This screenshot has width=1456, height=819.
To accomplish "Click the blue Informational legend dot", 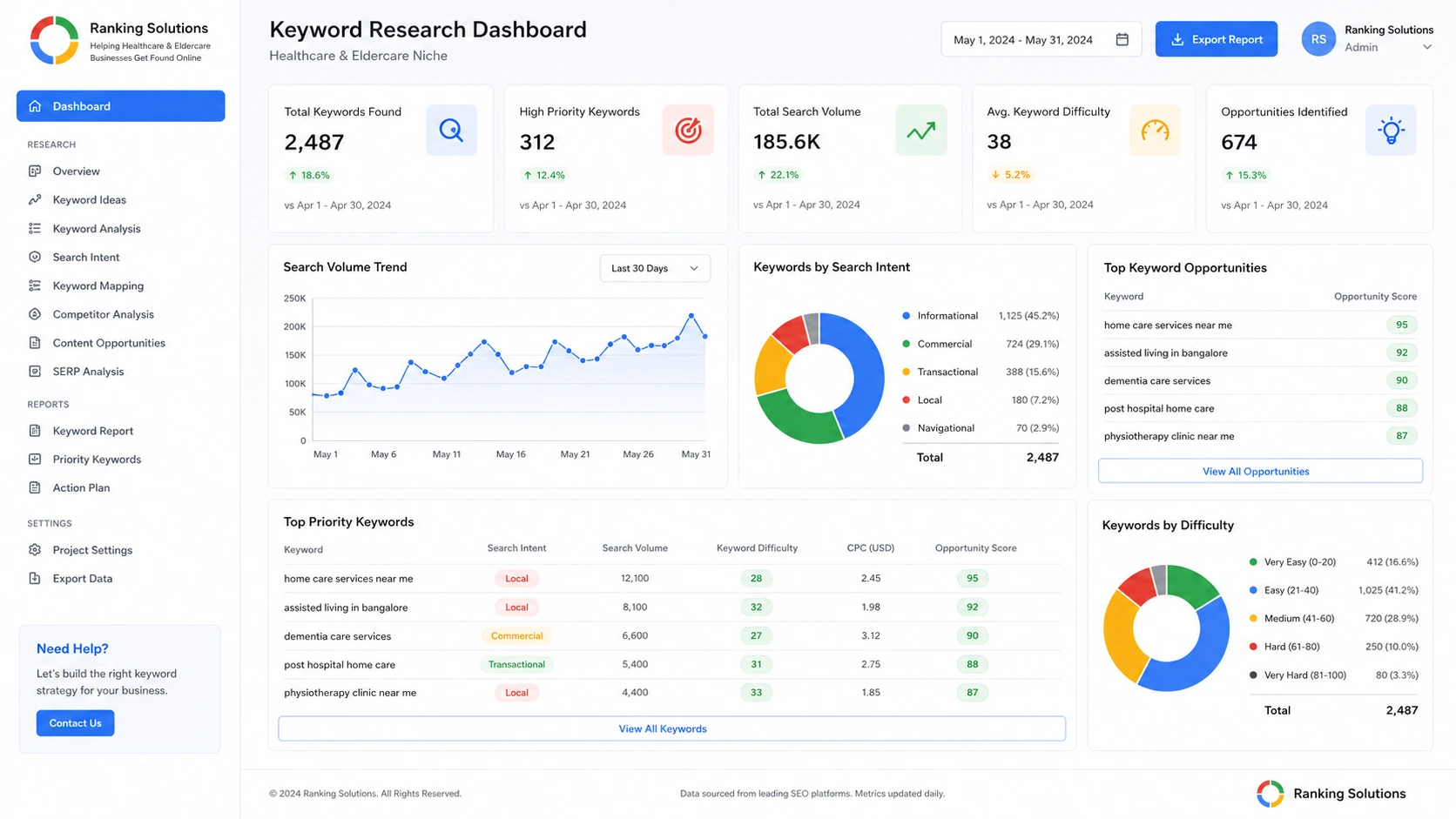I will click(x=906, y=316).
